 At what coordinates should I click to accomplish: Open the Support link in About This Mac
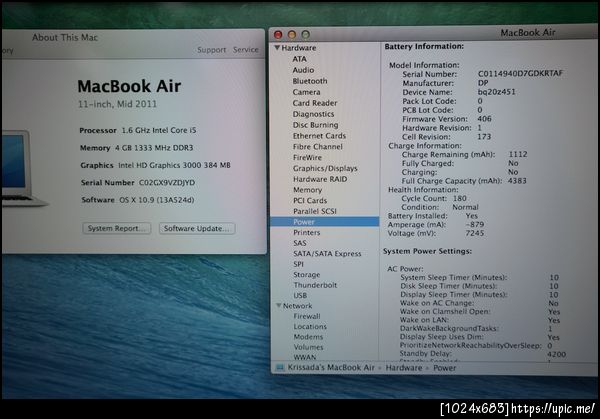click(212, 50)
